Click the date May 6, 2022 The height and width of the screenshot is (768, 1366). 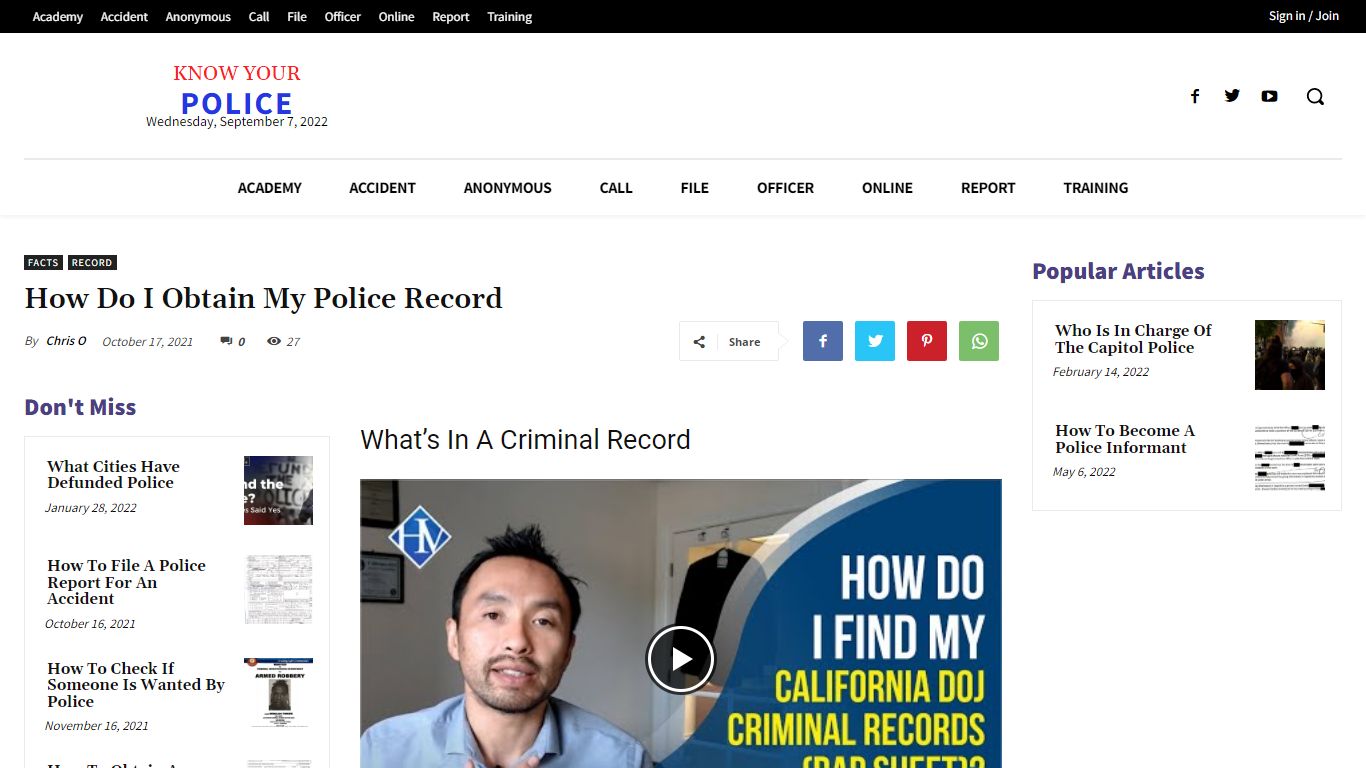point(1084,472)
